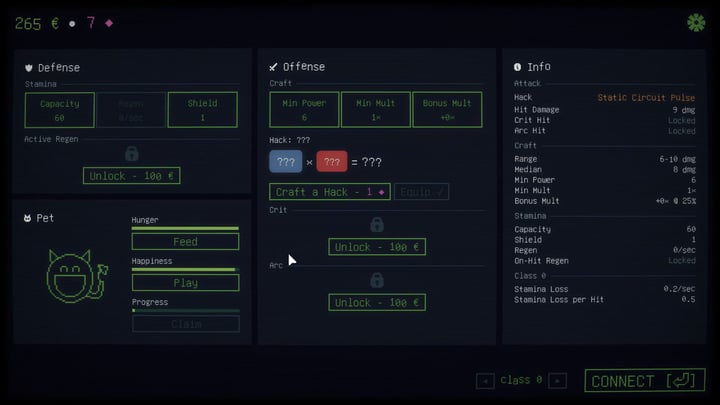Click the class 0 label
Image resolution: width=720 pixels, height=405 pixels.
pos(521,380)
